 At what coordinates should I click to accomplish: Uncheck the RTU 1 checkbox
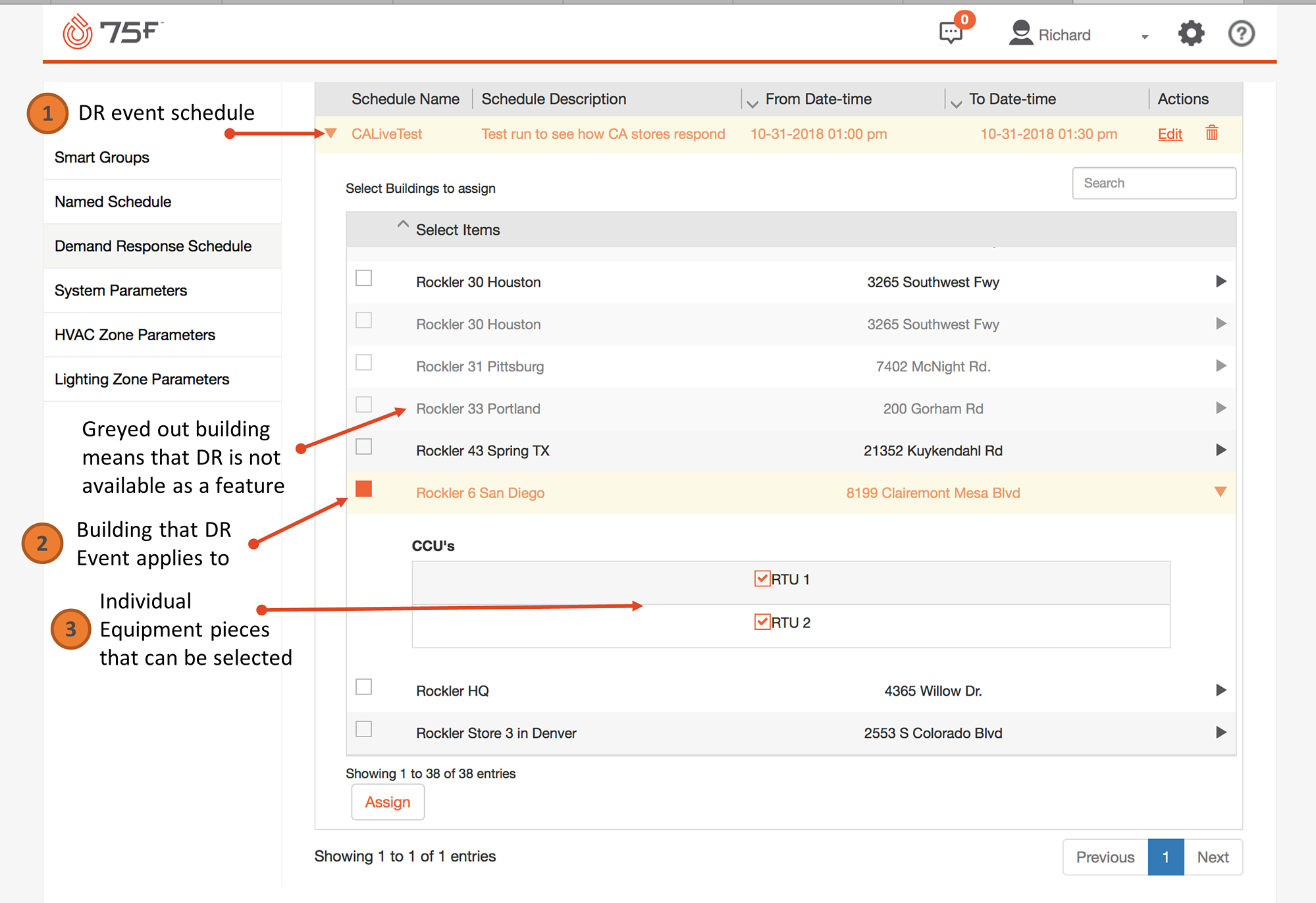[x=762, y=579]
